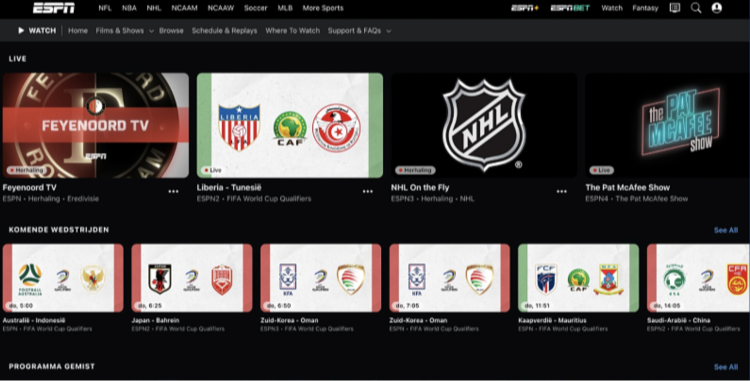Click the Australië - Indonesië title text
The height and width of the screenshot is (381, 750).
point(34,320)
